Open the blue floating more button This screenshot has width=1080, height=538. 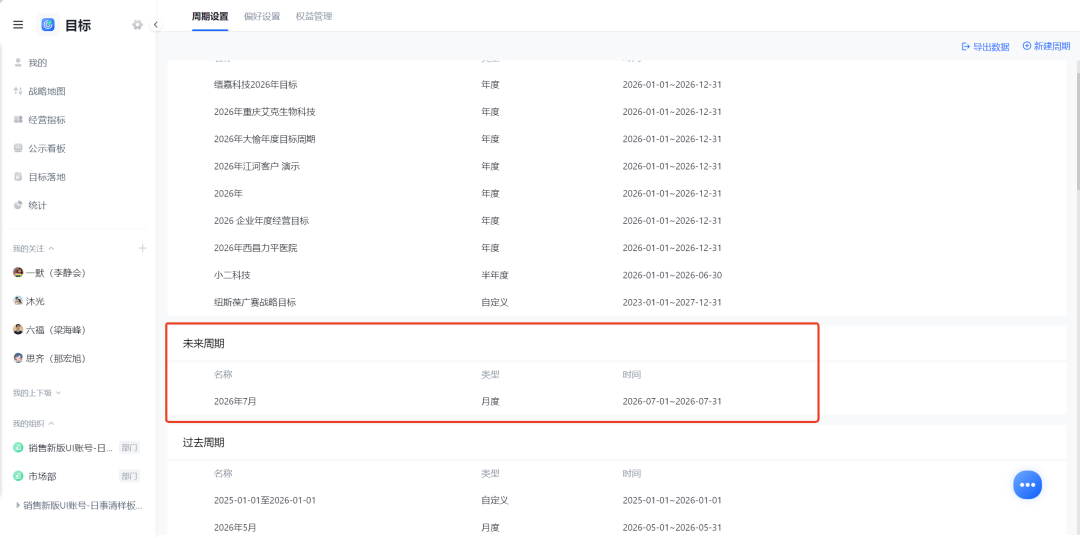click(1027, 485)
